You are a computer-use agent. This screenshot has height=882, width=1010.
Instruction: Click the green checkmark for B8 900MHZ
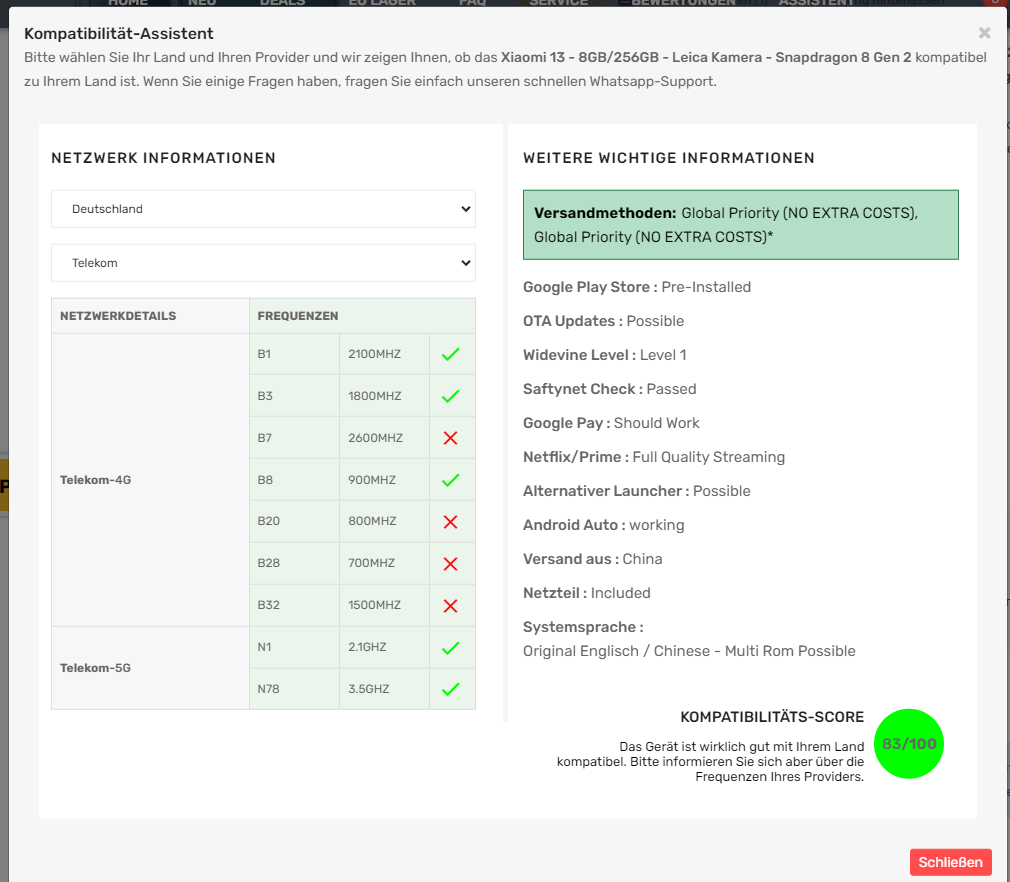(x=450, y=480)
